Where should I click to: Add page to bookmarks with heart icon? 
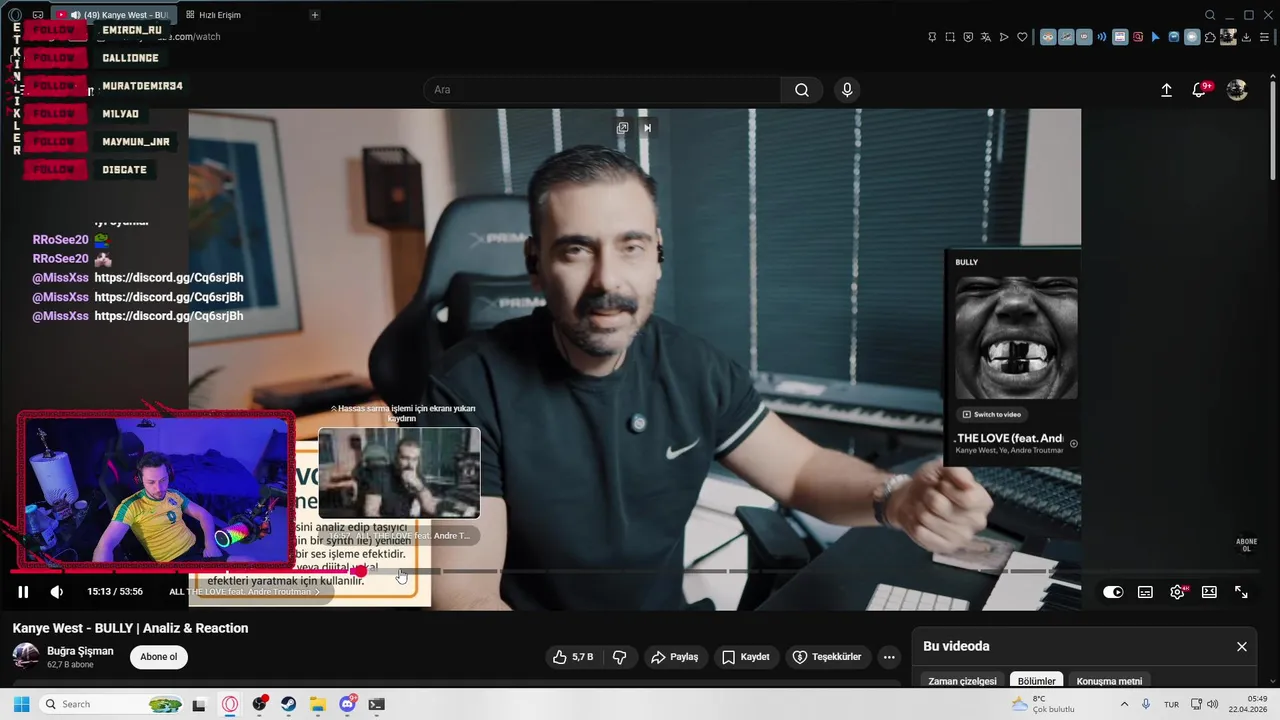1022,37
